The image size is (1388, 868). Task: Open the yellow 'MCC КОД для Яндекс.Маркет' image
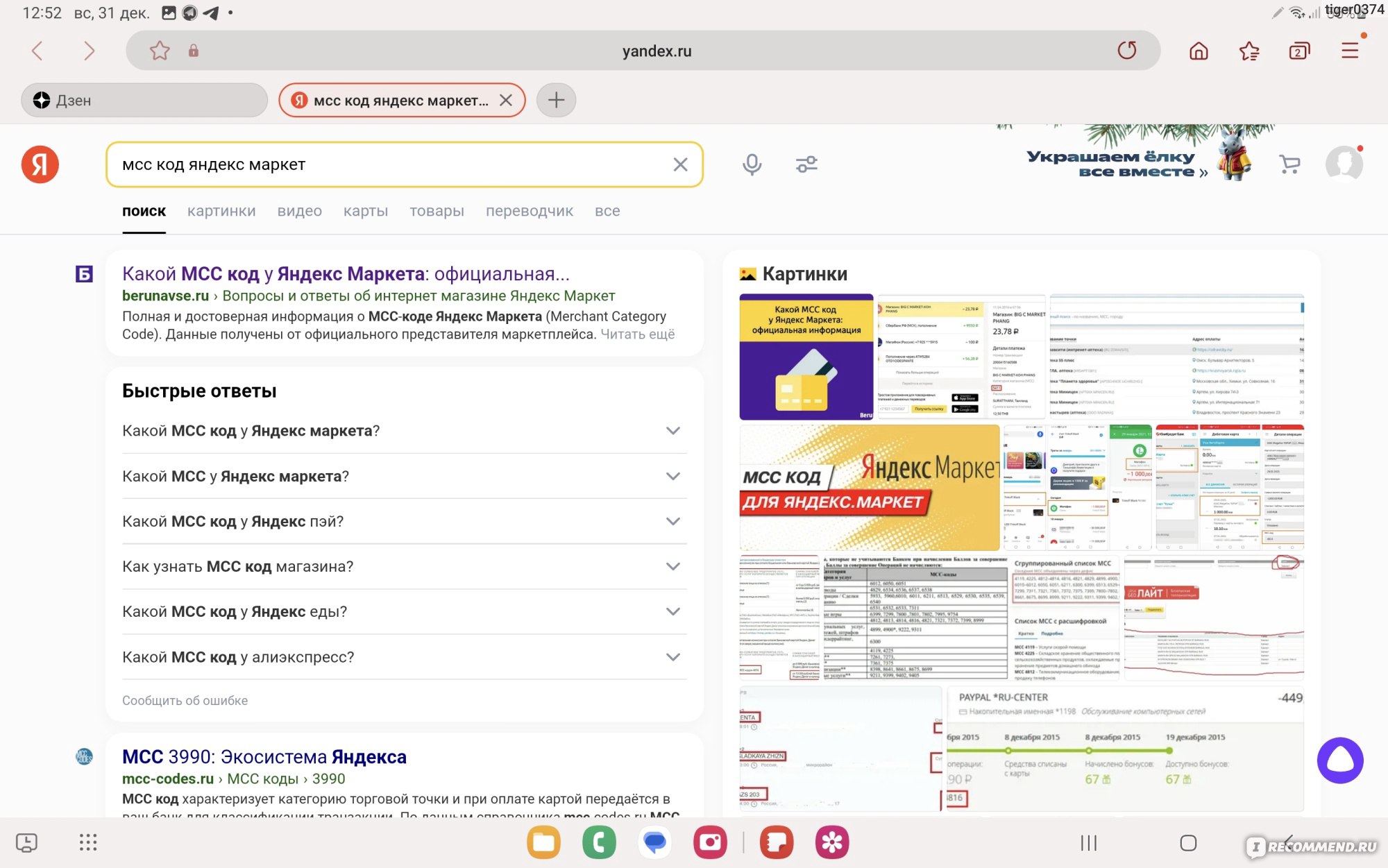click(x=870, y=488)
